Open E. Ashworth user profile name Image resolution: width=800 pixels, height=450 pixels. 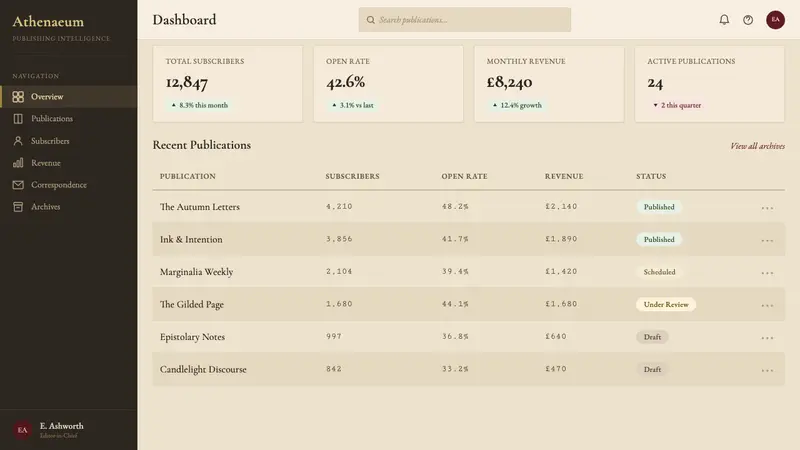tap(62, 426)
